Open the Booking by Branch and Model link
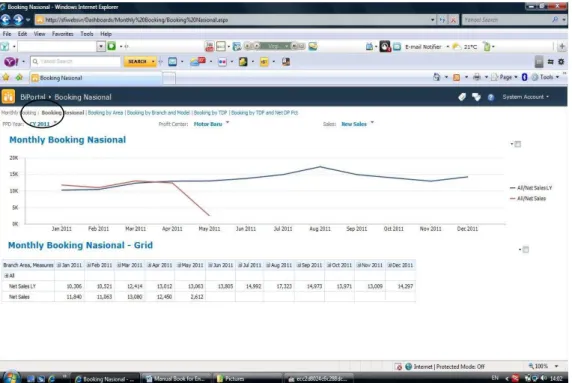The image size is (572, 383). [x=158, y=113]
